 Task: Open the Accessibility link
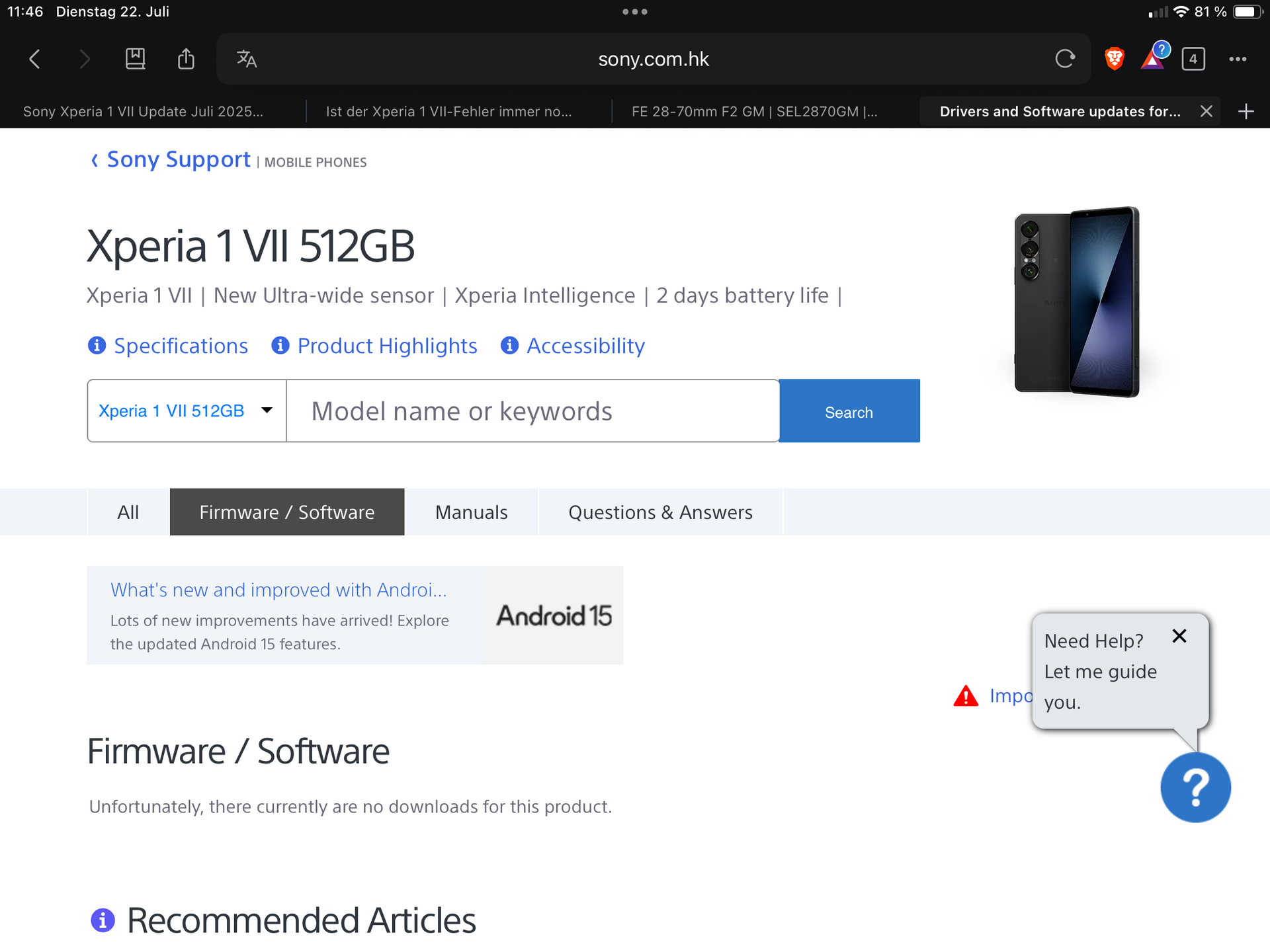(585, 346)
